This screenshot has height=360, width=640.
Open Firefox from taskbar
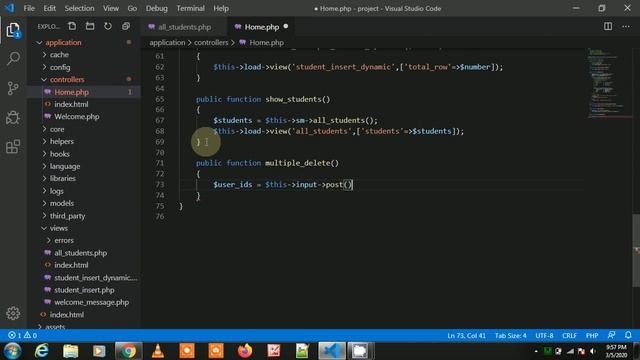pos(245,351)
